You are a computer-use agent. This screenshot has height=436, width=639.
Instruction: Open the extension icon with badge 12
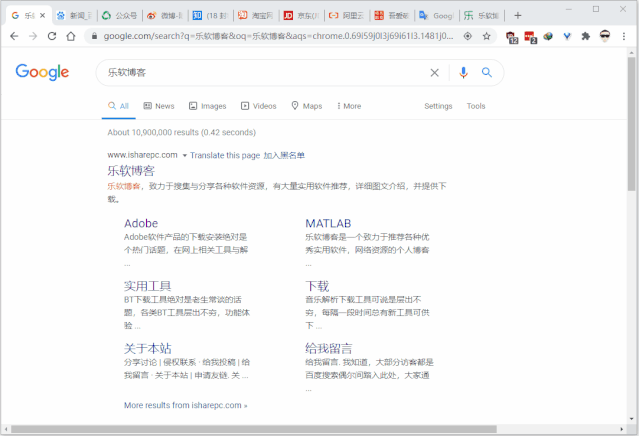coord(512,37)
